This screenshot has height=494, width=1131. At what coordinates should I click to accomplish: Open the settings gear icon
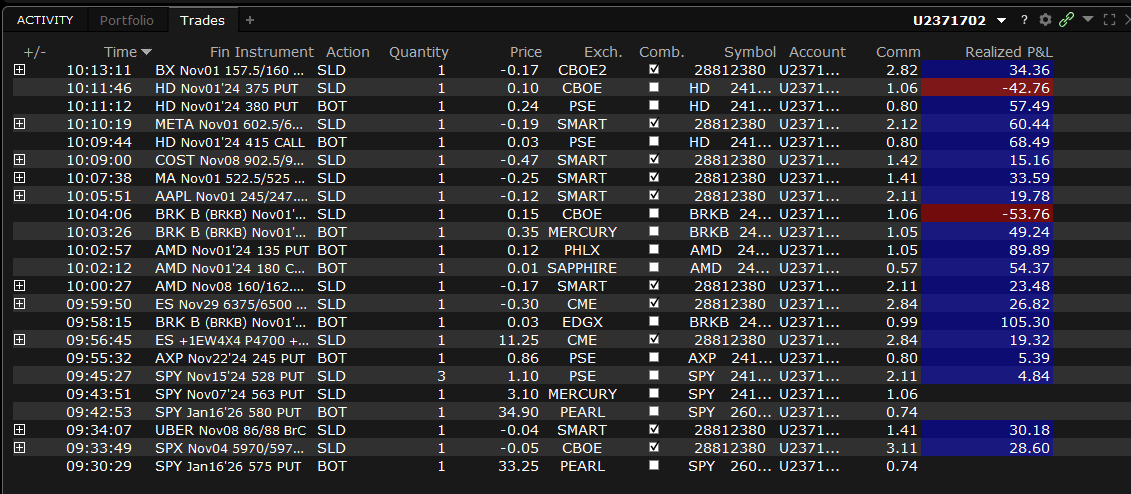tap(1045, 20)
